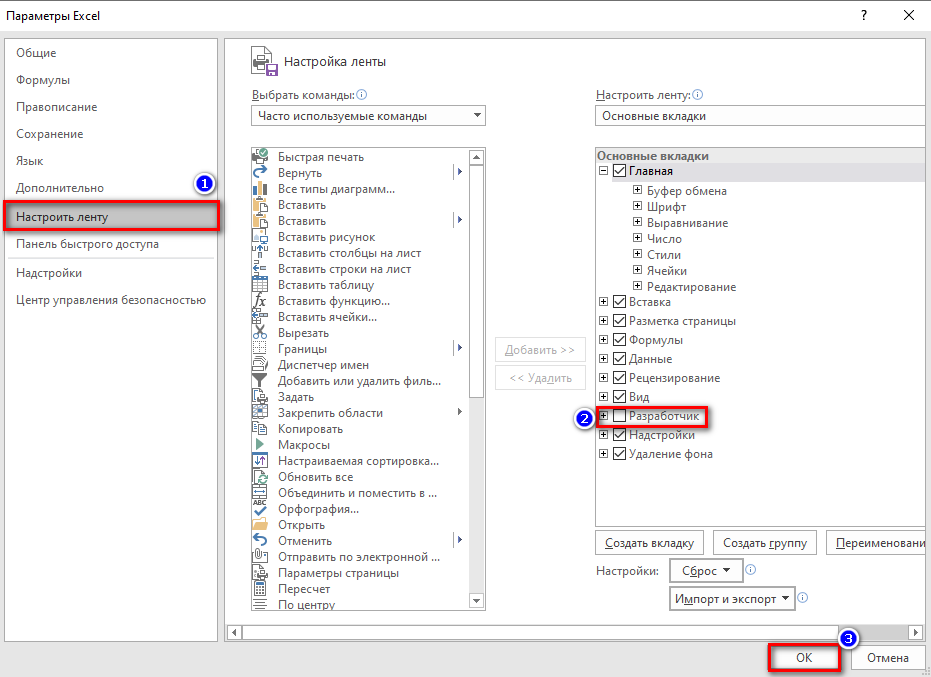Screen dimensions: 931x677
Task: Switch to the Formulas options category
Action: tap(43, 80)
